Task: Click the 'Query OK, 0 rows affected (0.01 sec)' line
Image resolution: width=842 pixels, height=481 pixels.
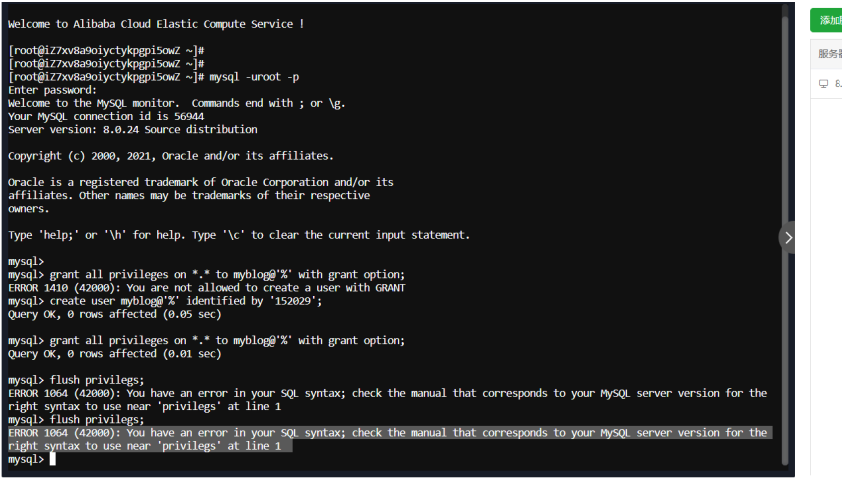Action: tap(114, 354)
